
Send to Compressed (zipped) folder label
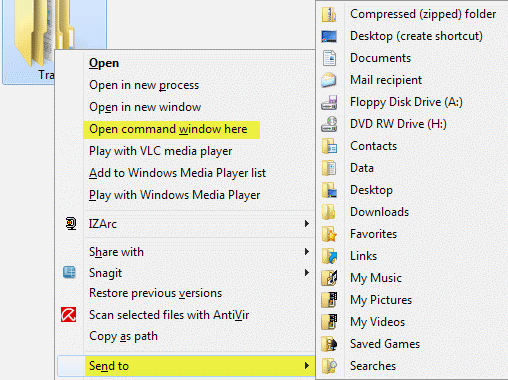(423, 14)
